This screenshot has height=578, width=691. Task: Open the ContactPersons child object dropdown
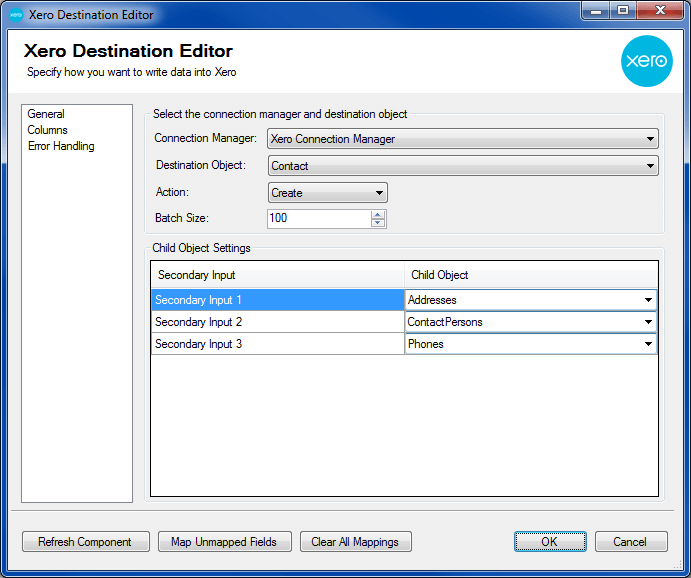pos(531,322)
